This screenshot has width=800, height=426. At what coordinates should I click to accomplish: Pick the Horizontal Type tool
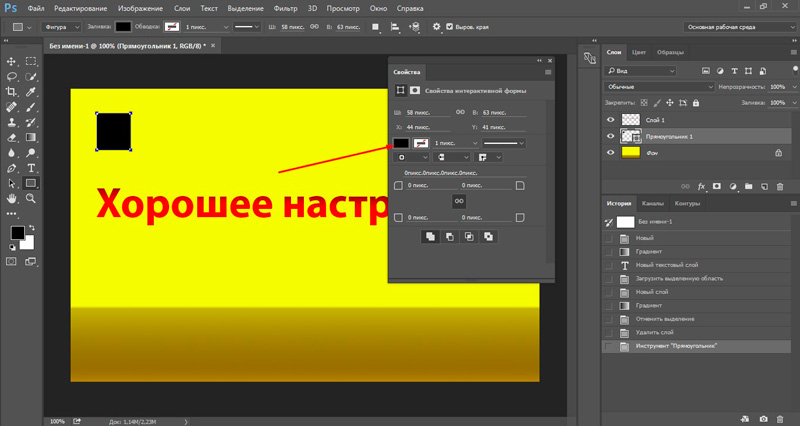point(31,168)
